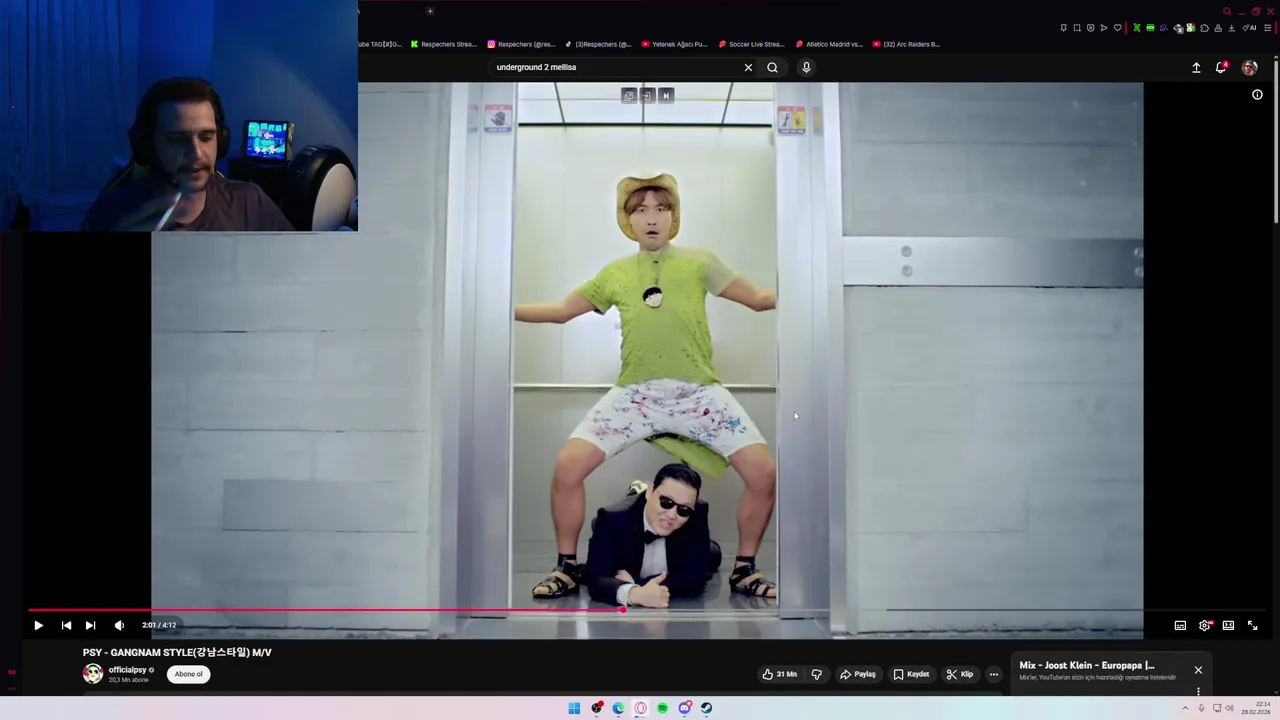This screenshot has height=720, width=1280.
Task: Open the Atletico Madrid vs... bookmark
Action: coord(829,44)
